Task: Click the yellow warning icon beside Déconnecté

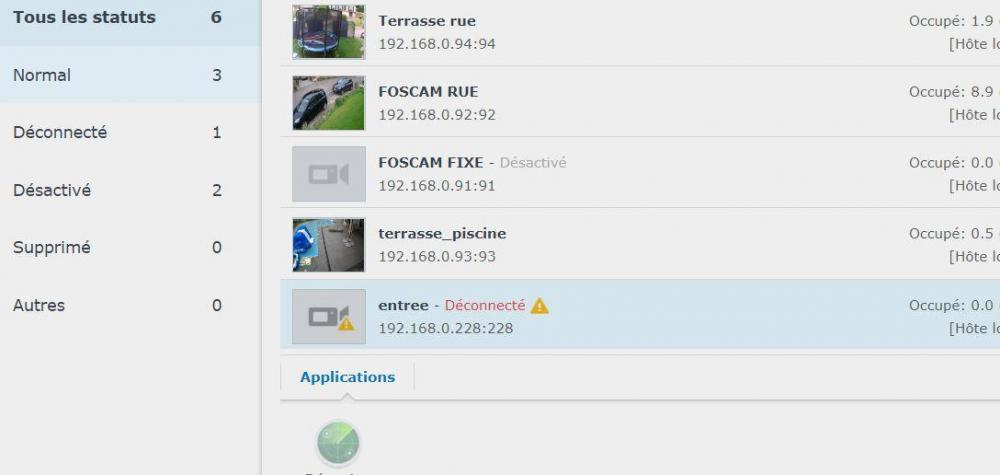Action: click(540, 306)
